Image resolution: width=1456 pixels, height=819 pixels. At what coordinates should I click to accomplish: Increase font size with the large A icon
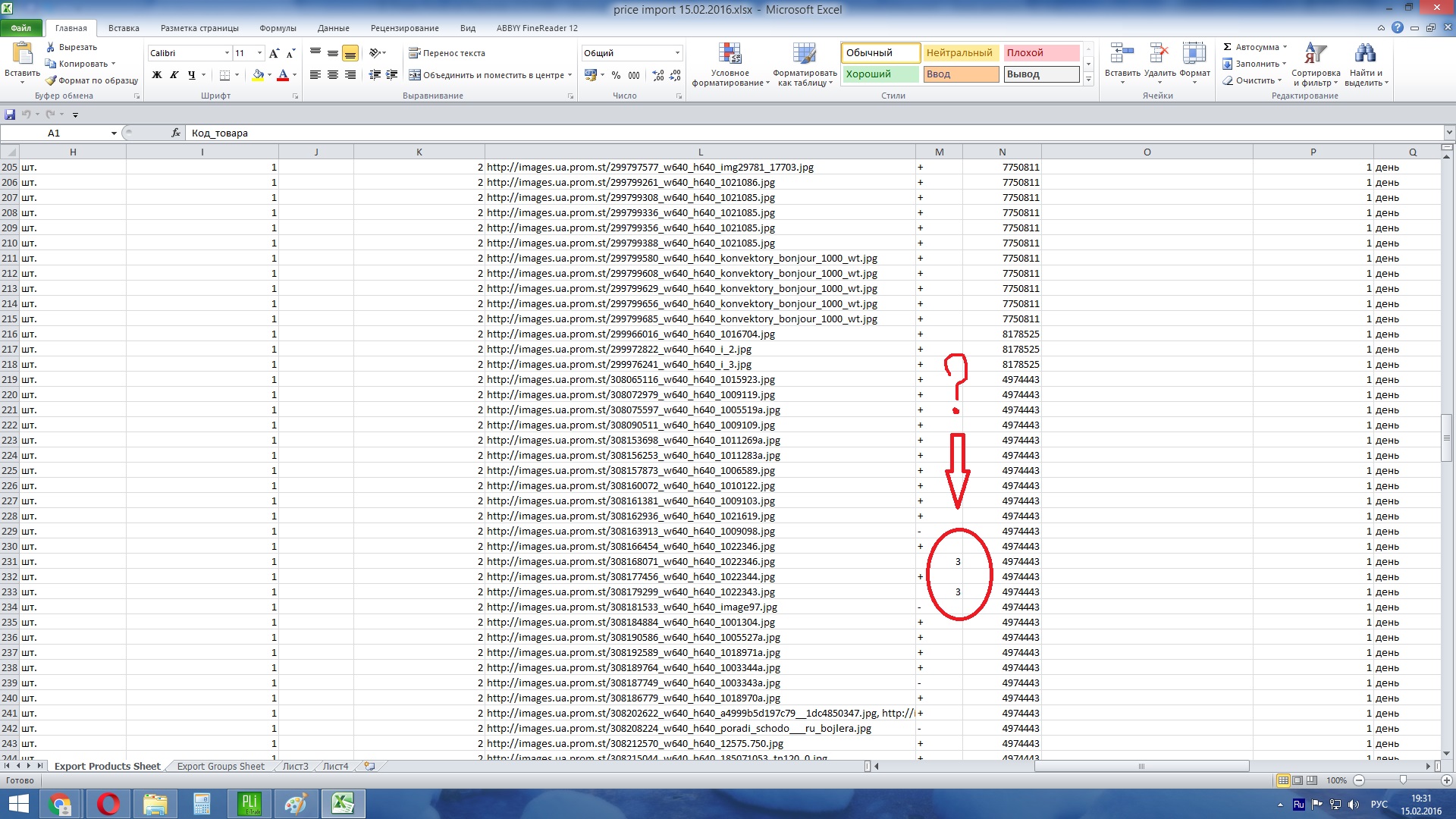tap(274, 53)
